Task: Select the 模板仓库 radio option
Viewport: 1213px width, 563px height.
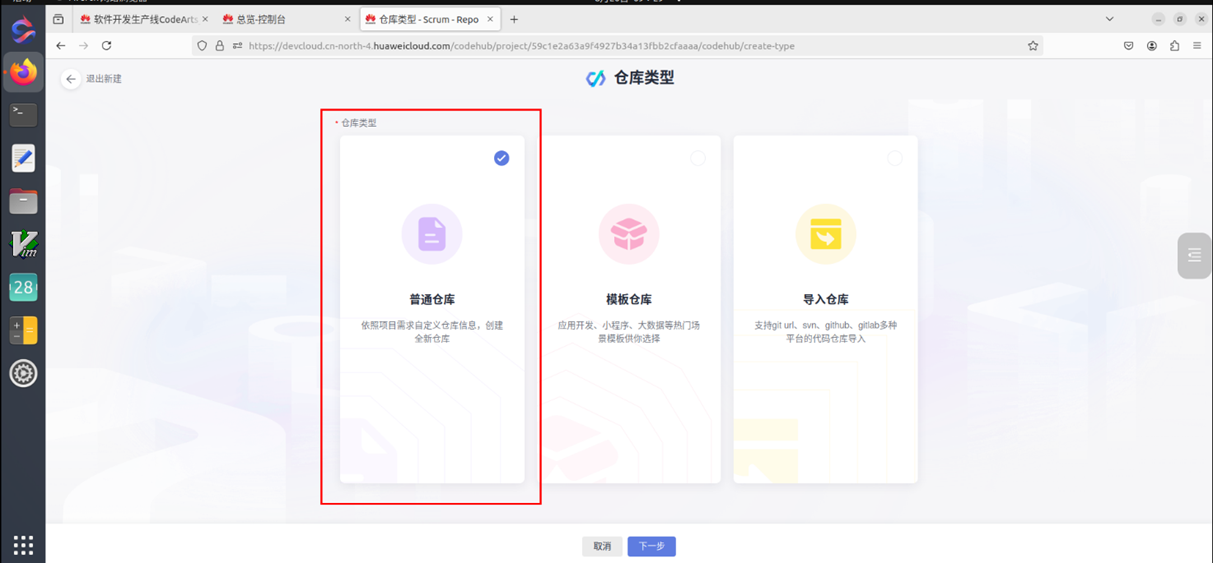Action: coord(698,158)
